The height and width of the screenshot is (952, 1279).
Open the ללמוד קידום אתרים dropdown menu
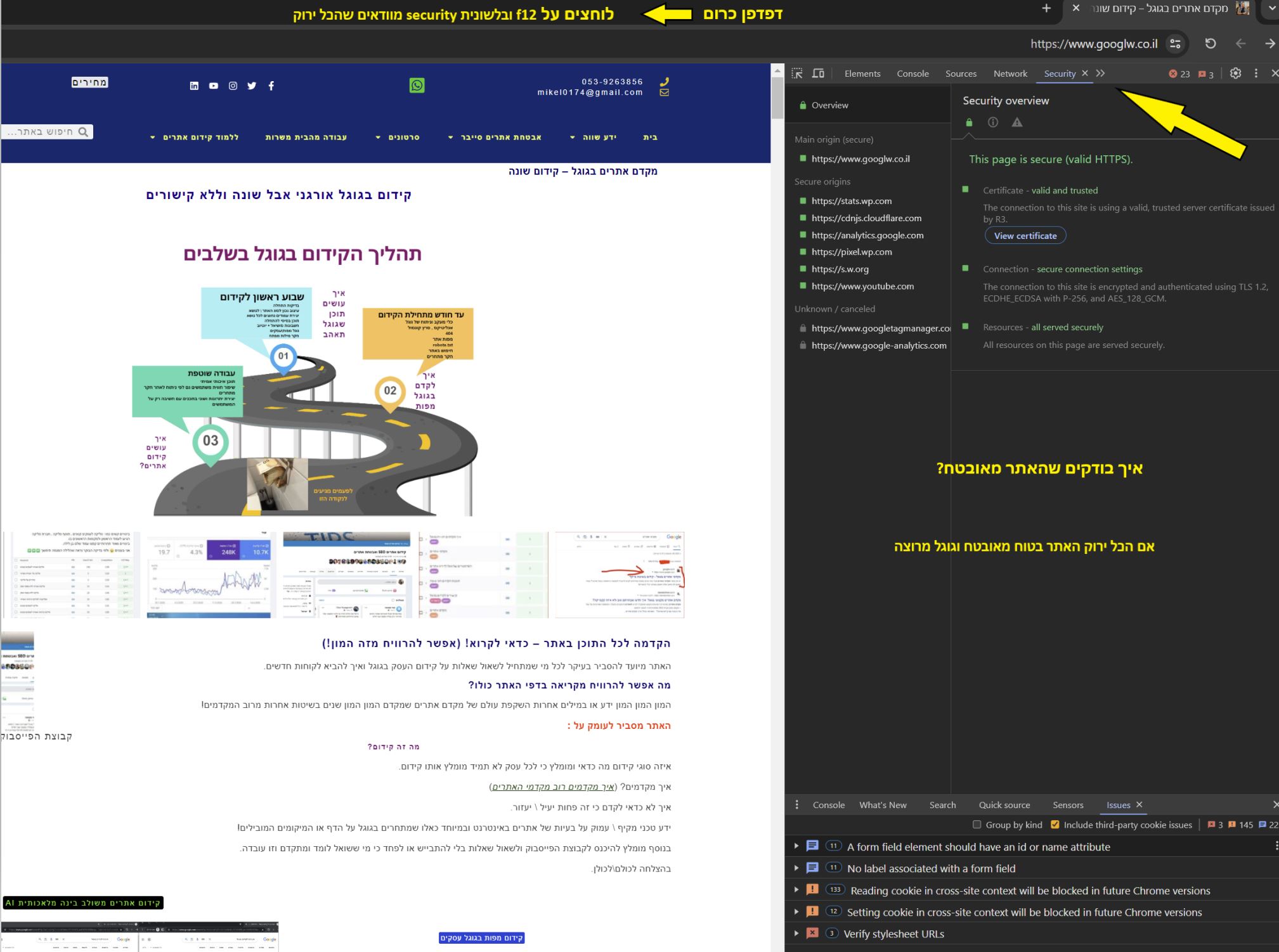tap(194, 137)
